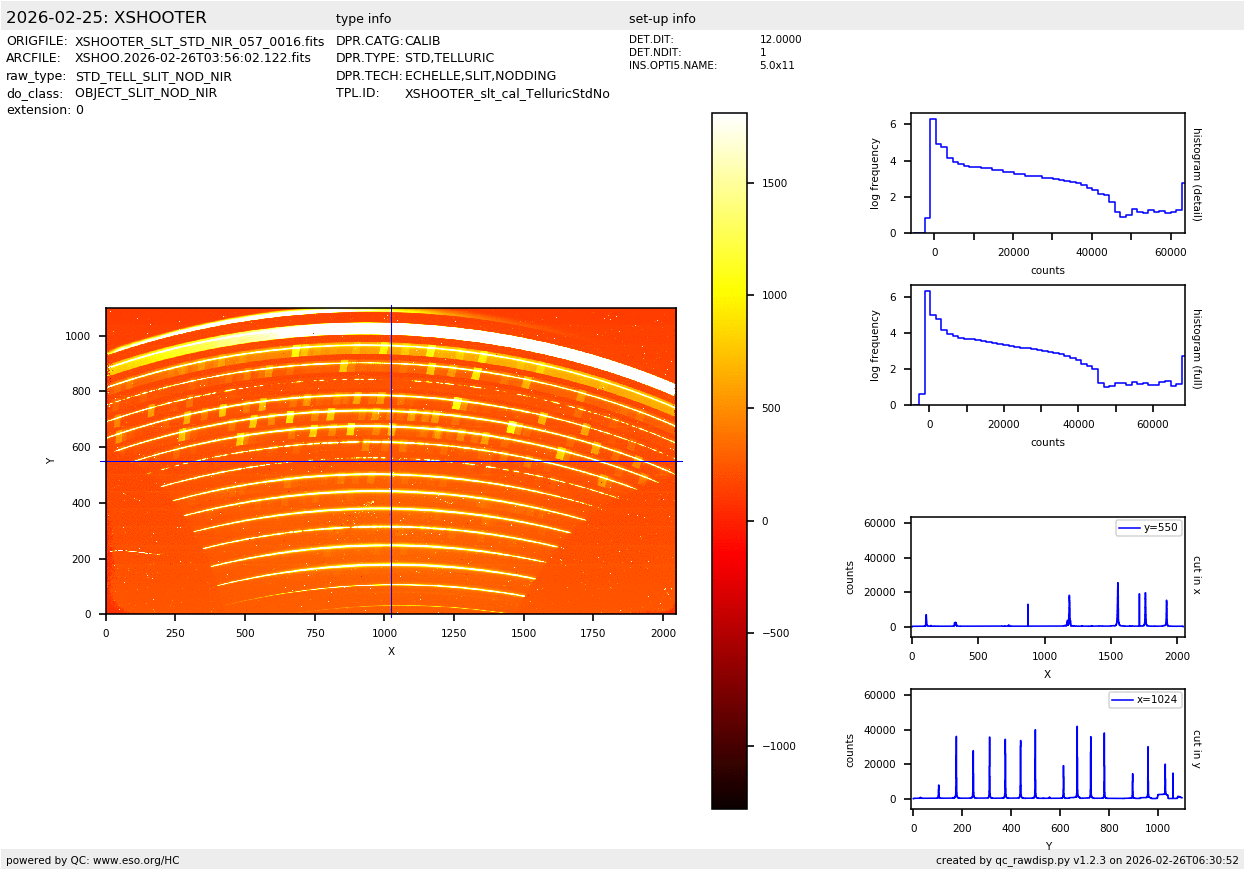Viewport: 1245px width, 870px height.
Task: Open the histogram (detail) plot
Action: (1047, 173)
